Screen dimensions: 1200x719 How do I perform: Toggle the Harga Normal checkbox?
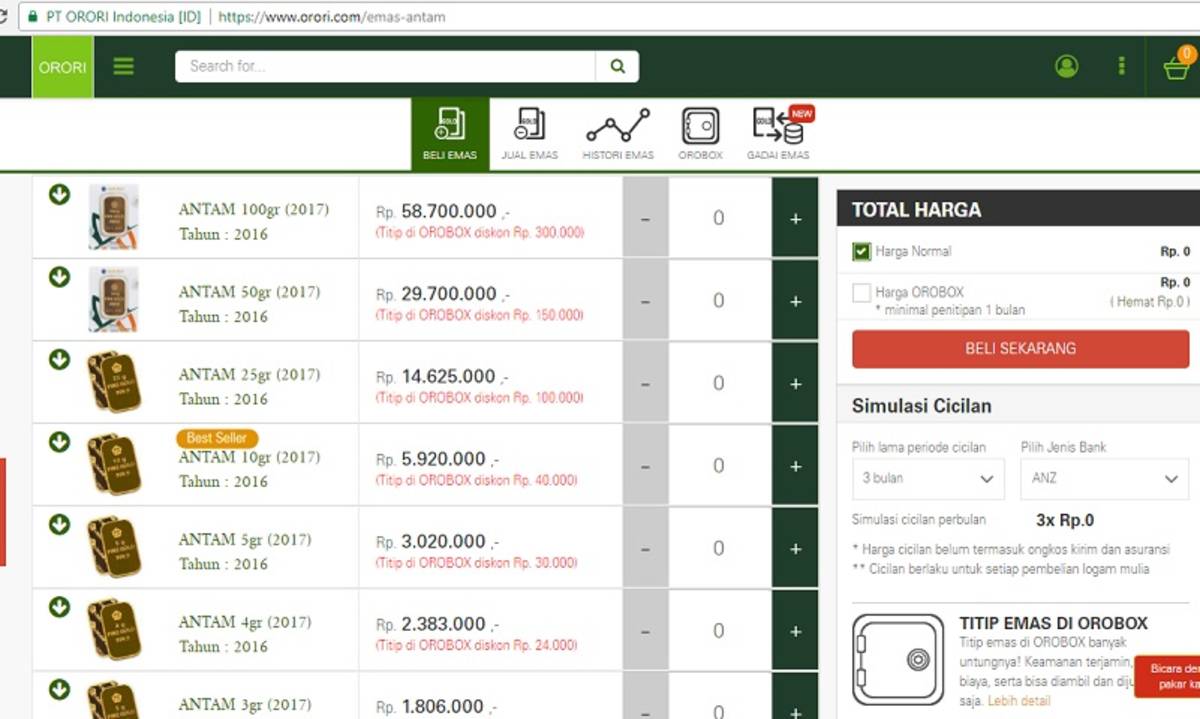click(x=861, y=252)
